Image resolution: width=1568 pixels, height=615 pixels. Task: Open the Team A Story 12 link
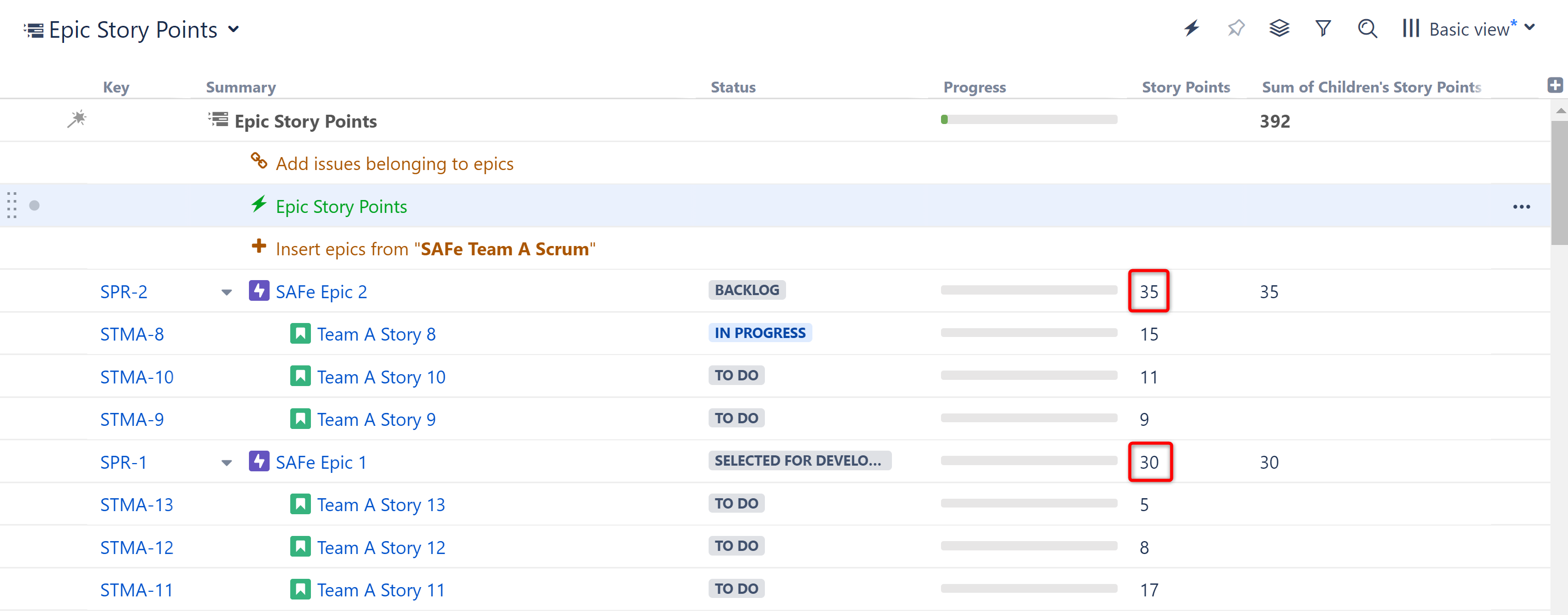[x=381, y=547]
